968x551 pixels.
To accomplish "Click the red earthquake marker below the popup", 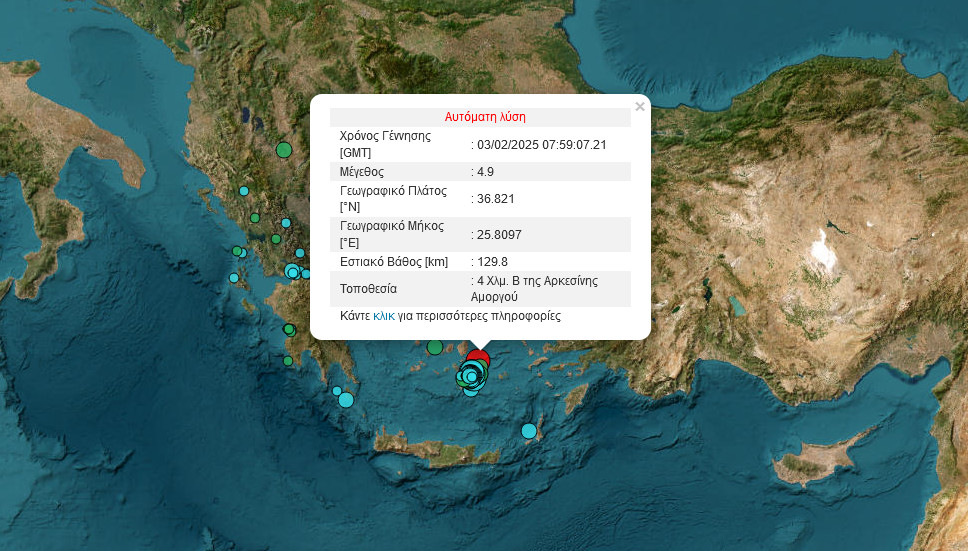I will click(x=478, y=357).
